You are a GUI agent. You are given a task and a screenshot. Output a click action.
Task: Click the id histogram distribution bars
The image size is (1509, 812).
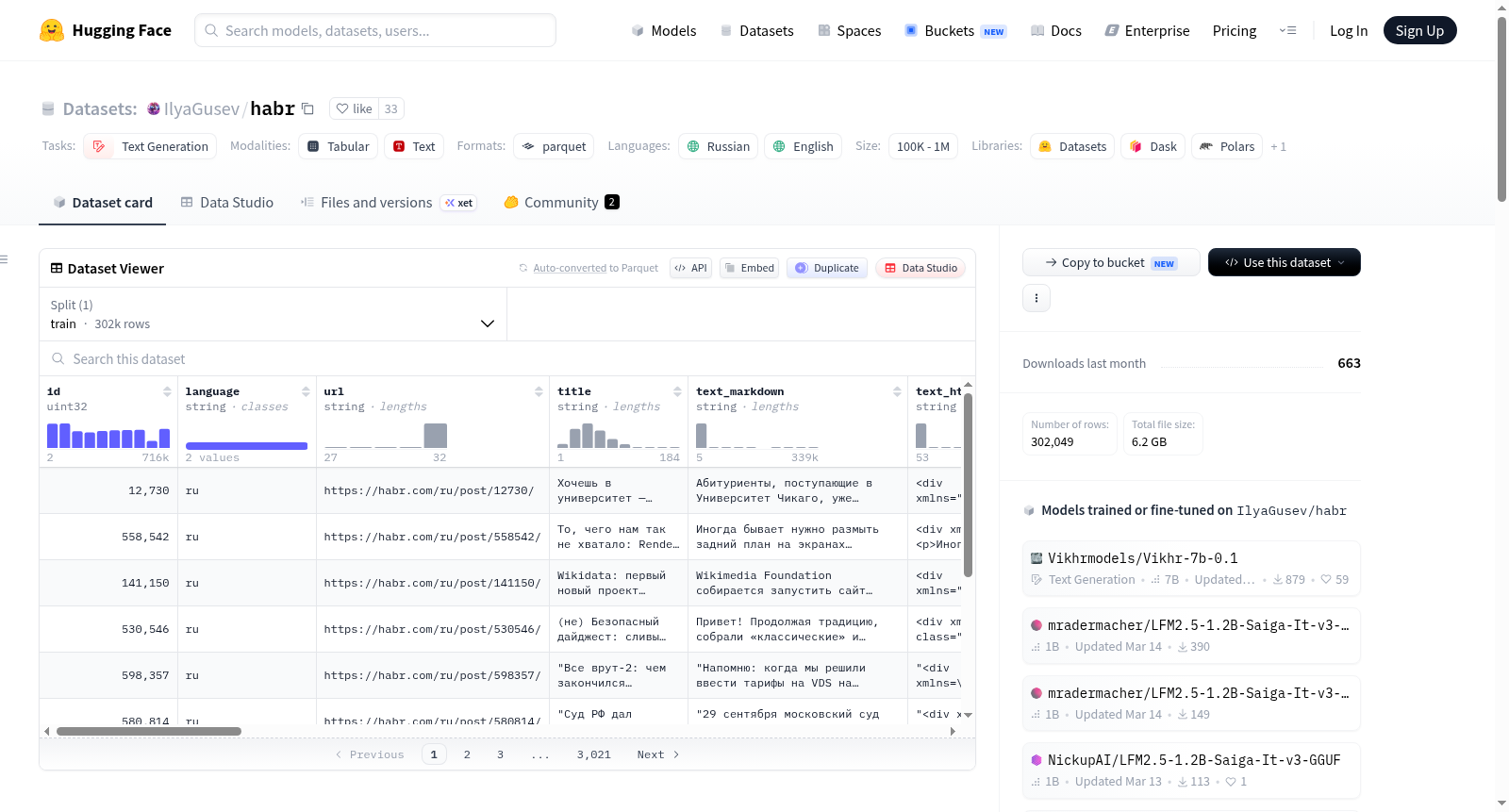pos(108,436)
